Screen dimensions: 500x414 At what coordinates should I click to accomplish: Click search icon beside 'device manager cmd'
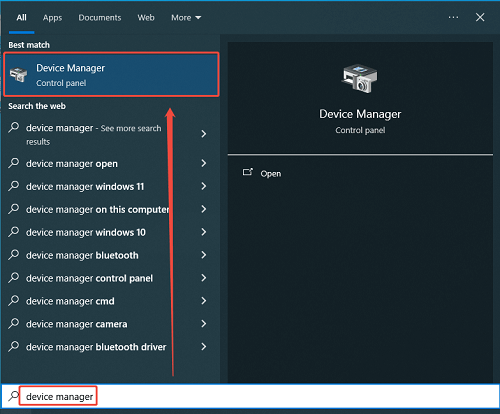[x=14, y=300]
